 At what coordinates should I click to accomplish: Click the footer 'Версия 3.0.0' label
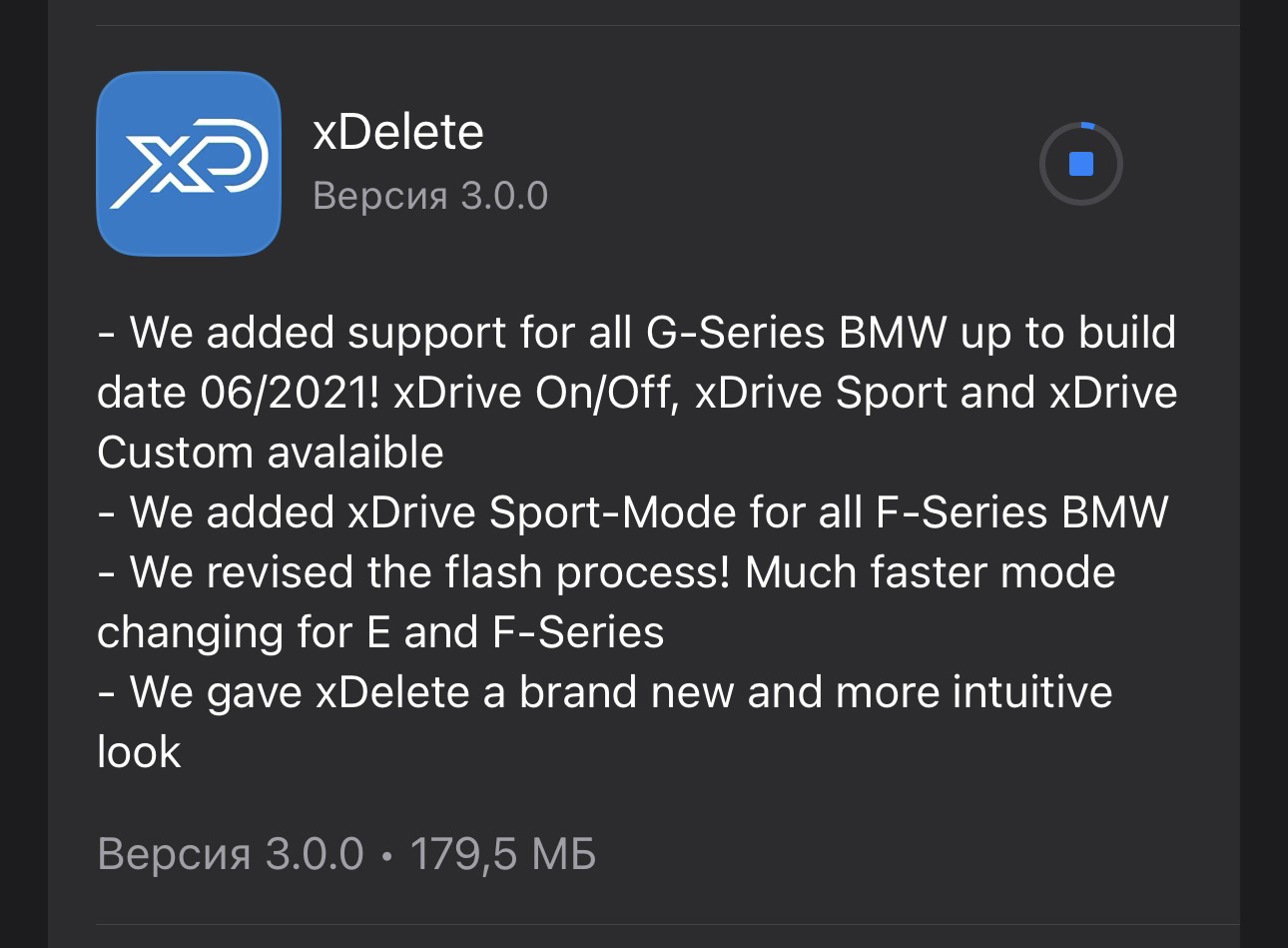231,854
